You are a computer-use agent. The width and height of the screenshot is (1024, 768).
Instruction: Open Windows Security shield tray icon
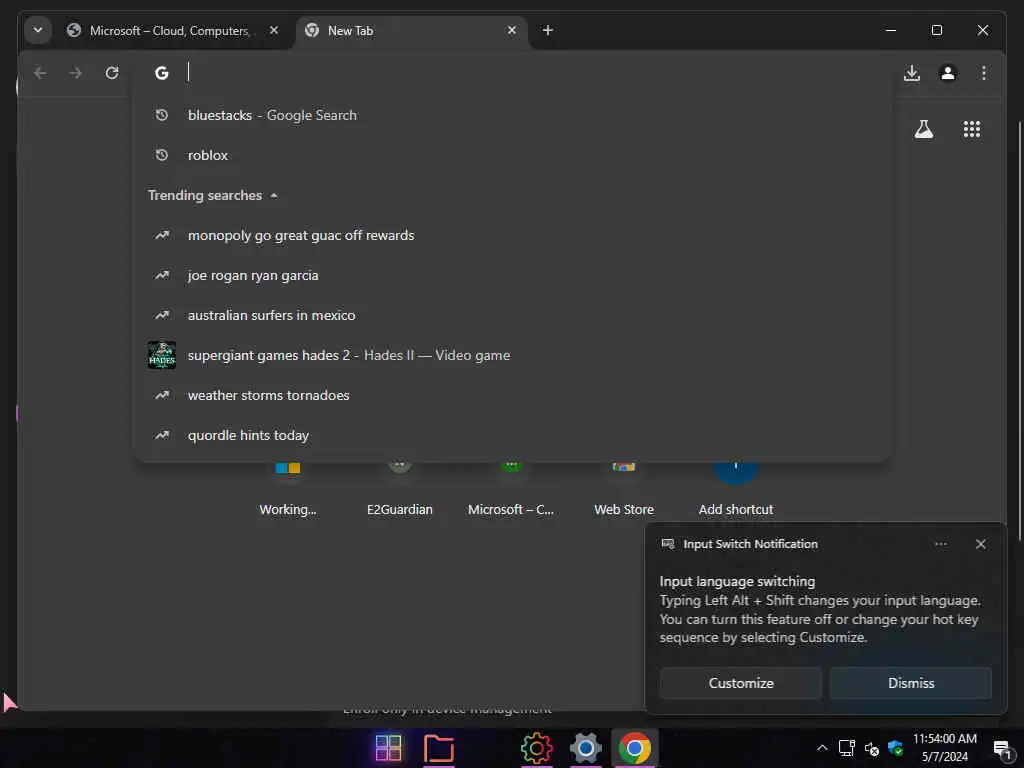(895, 748)
